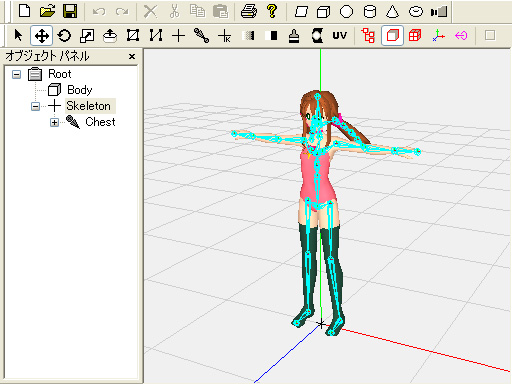Select the arrow selection tool
This screenshot has width=512, height=384.
(x=19, y=35)
